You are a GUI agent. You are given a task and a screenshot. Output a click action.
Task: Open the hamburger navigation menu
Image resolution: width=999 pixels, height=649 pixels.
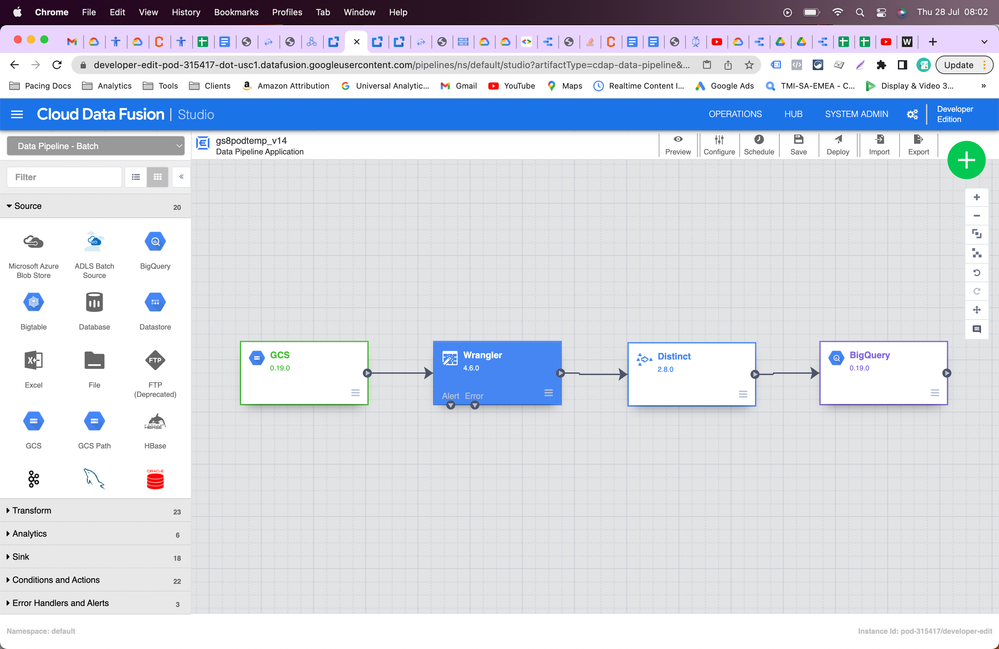[17, 114]
